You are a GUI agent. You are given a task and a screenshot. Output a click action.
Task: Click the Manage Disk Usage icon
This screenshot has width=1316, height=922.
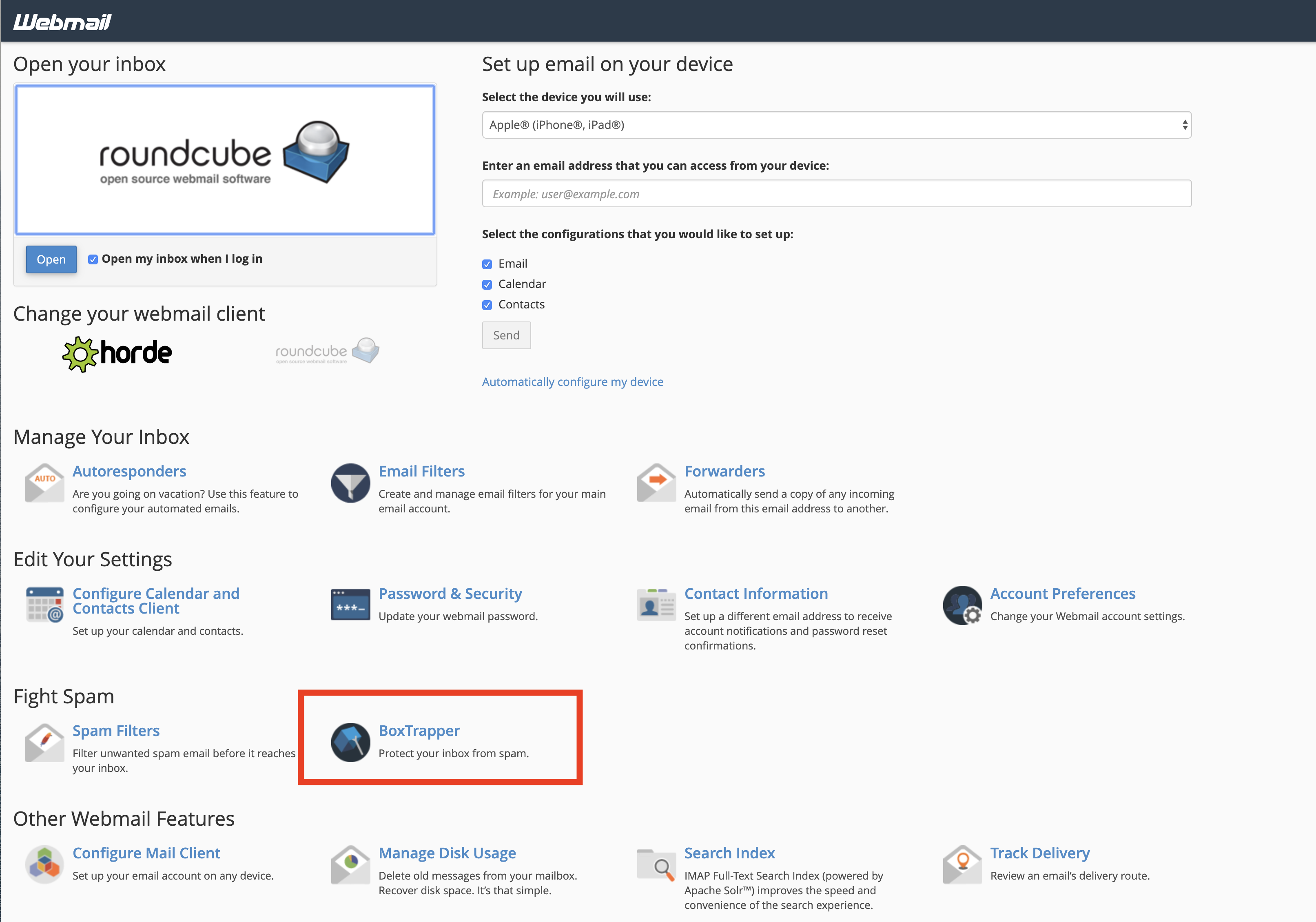pyautogui.click(x=350, y=864)
